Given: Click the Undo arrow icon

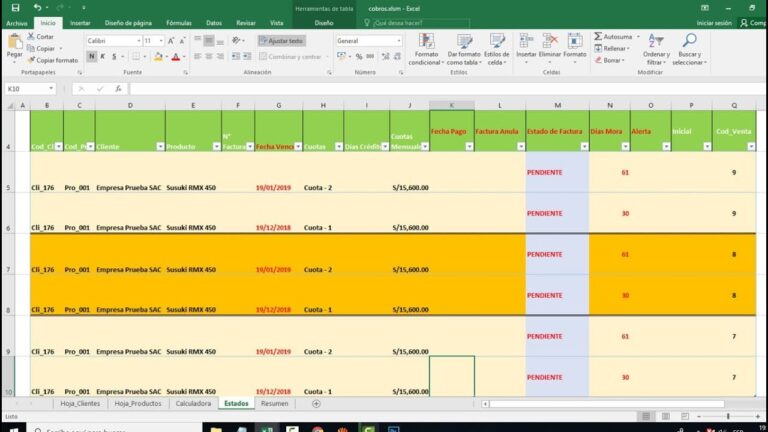Looking at the screenshot, I should [37, 7].
